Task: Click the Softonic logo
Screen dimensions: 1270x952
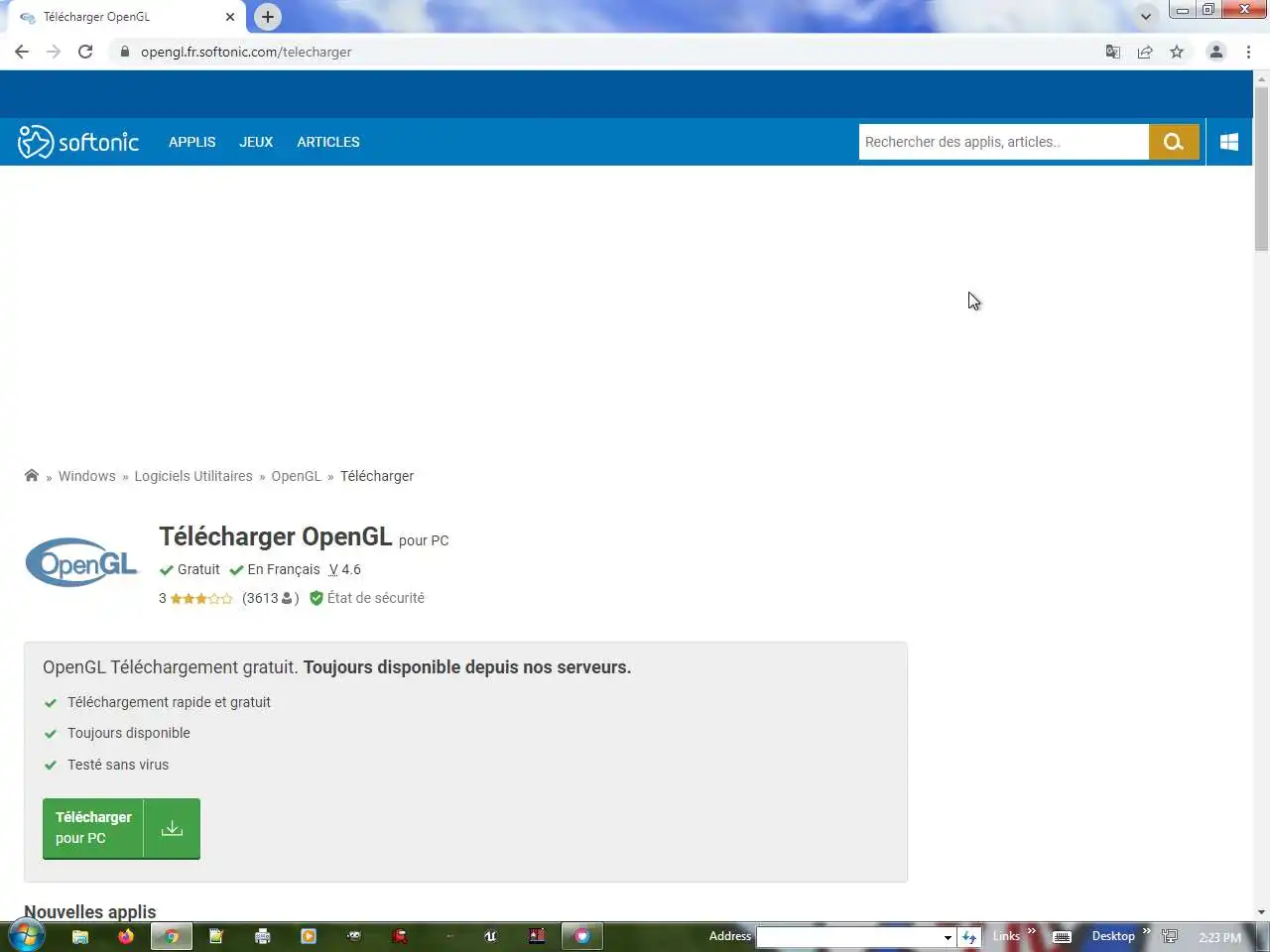Action: (78, 142)
